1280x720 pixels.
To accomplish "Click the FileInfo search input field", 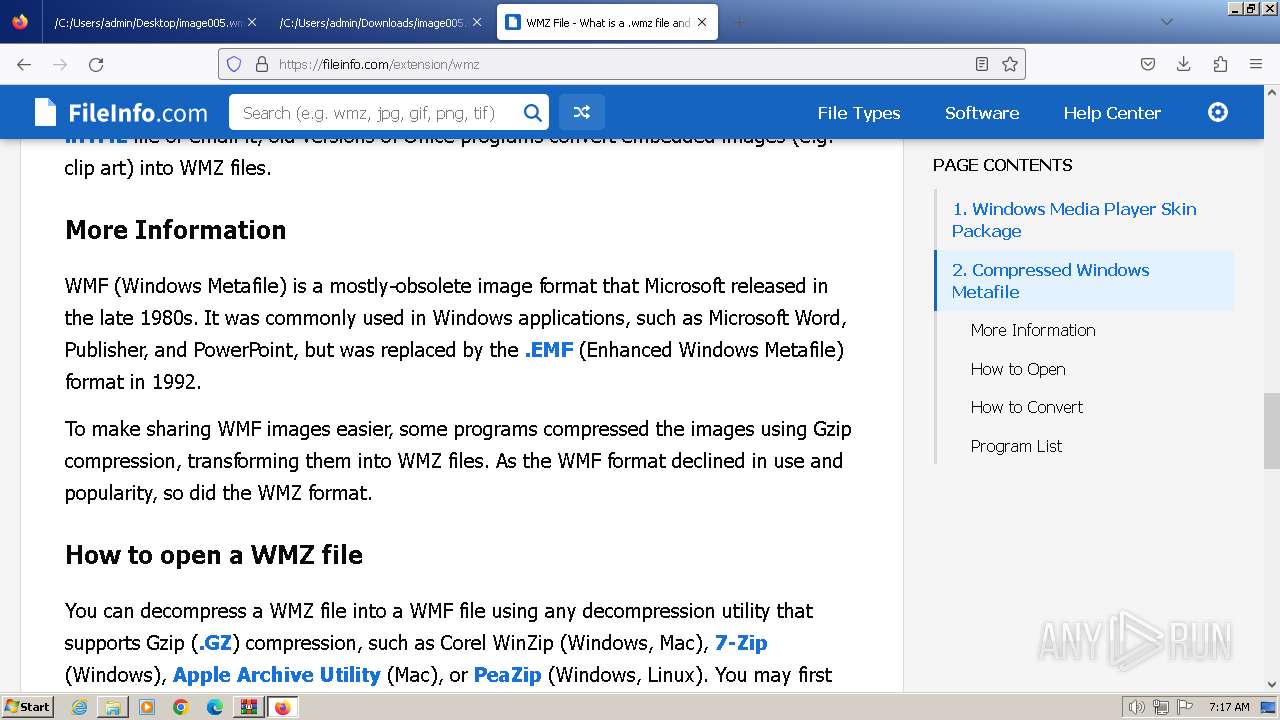I will coord(375,113).
